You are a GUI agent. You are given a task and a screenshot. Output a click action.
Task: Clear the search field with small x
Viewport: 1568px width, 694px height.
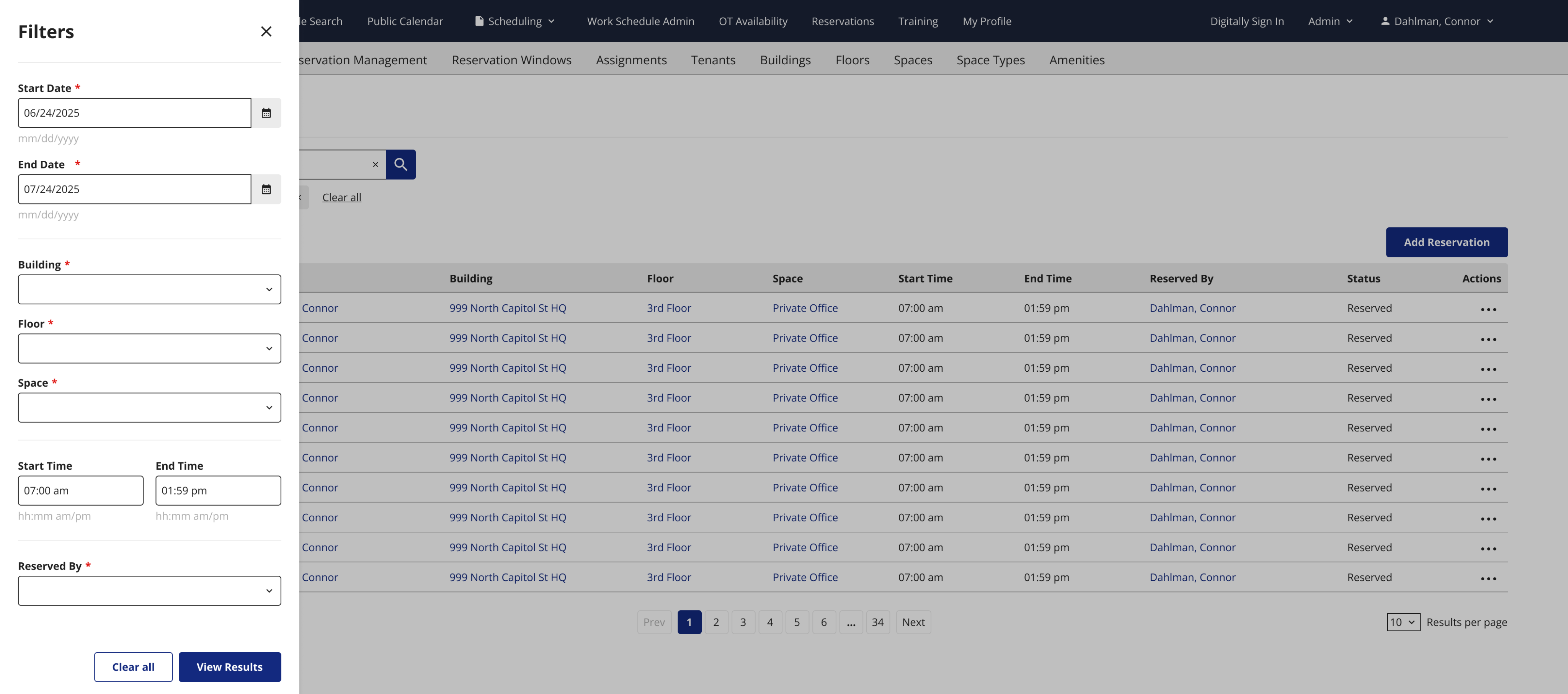point(375,164)
